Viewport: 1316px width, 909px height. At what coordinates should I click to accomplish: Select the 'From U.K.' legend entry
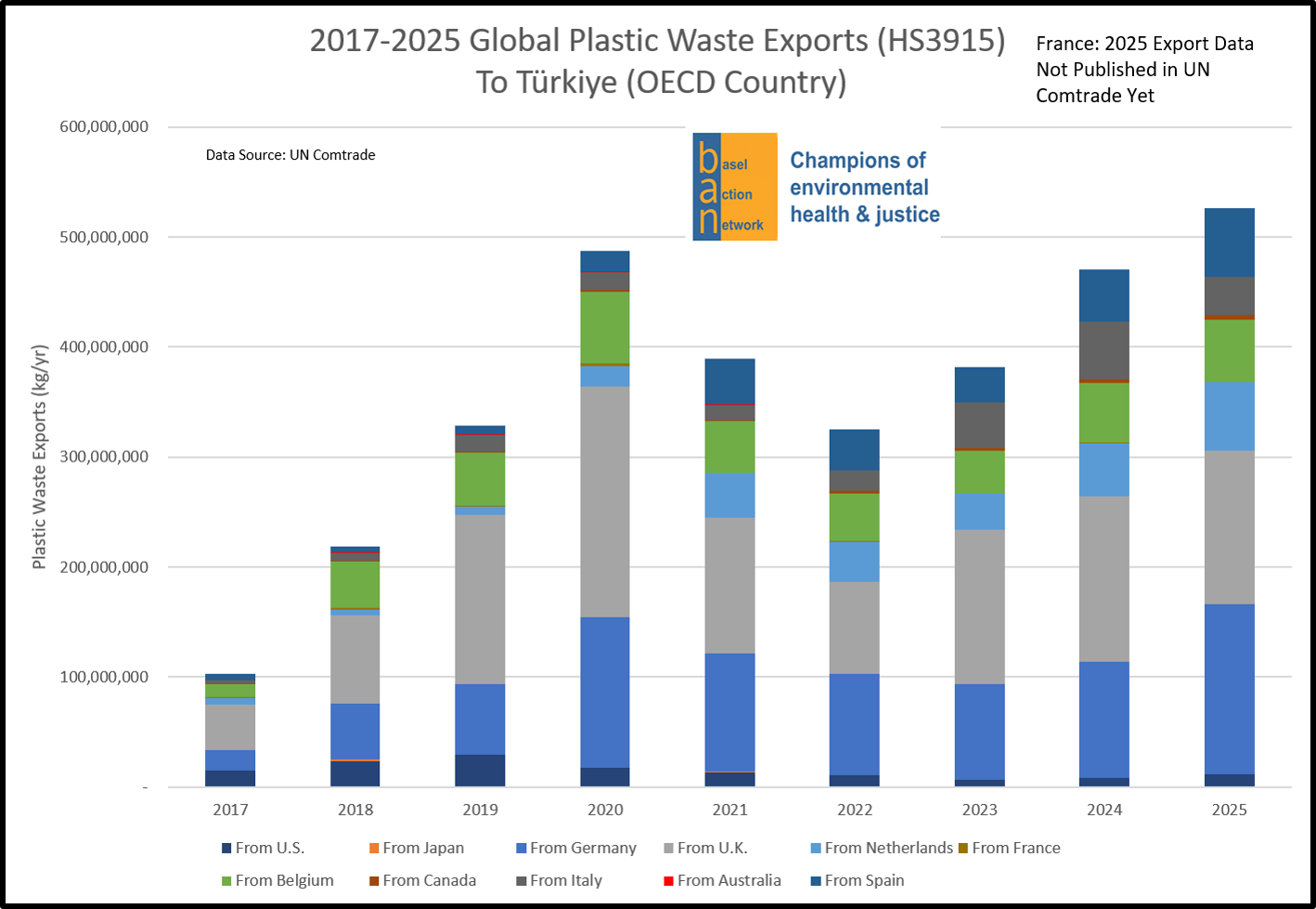click(x=705, y=849)
